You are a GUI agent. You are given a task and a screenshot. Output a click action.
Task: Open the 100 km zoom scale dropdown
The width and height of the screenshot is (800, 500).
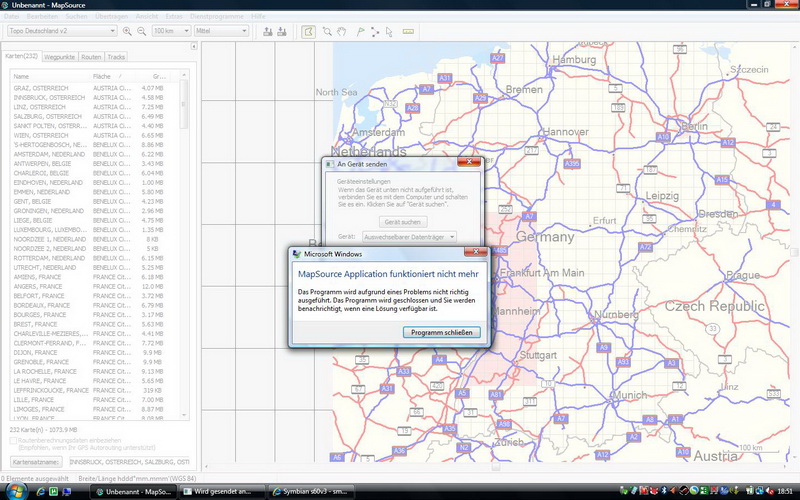click(171, 31)
